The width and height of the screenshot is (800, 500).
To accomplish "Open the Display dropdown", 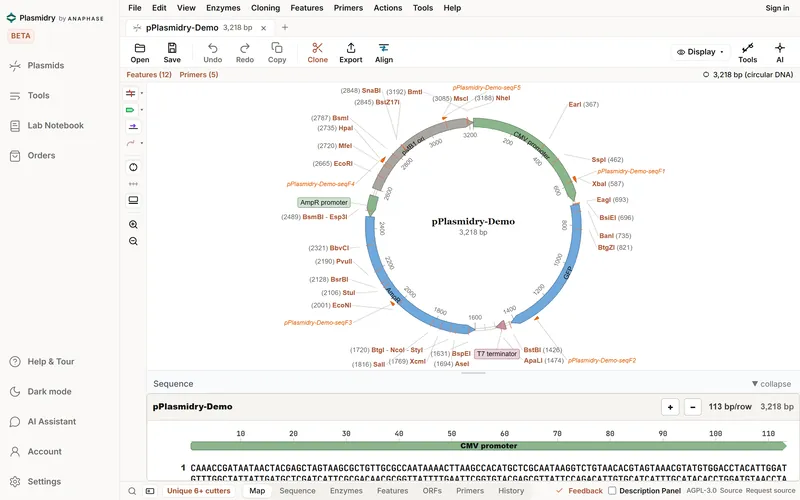I will point(700,52).
